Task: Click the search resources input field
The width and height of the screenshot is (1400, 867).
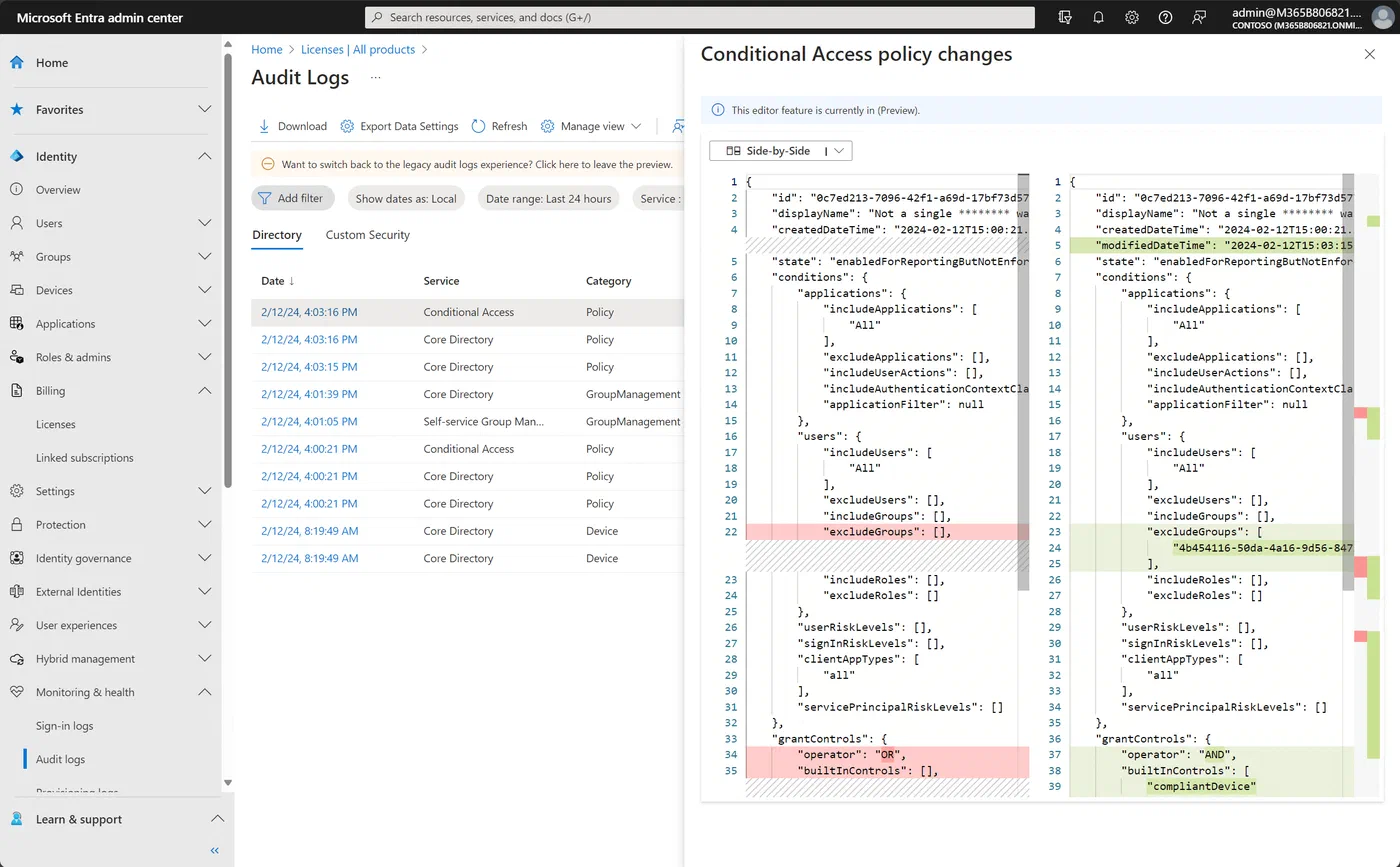Action: (x=699, y=17)
